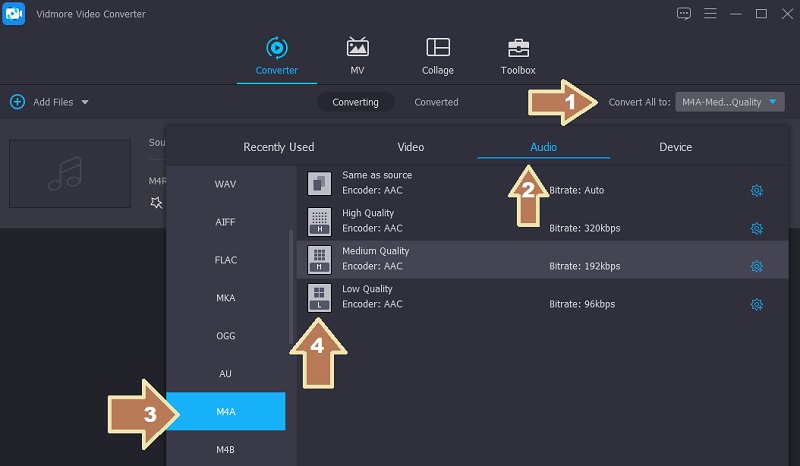Open the MV tab icon
The height and width of the screenshot is (466, 800).
(357, 48)
